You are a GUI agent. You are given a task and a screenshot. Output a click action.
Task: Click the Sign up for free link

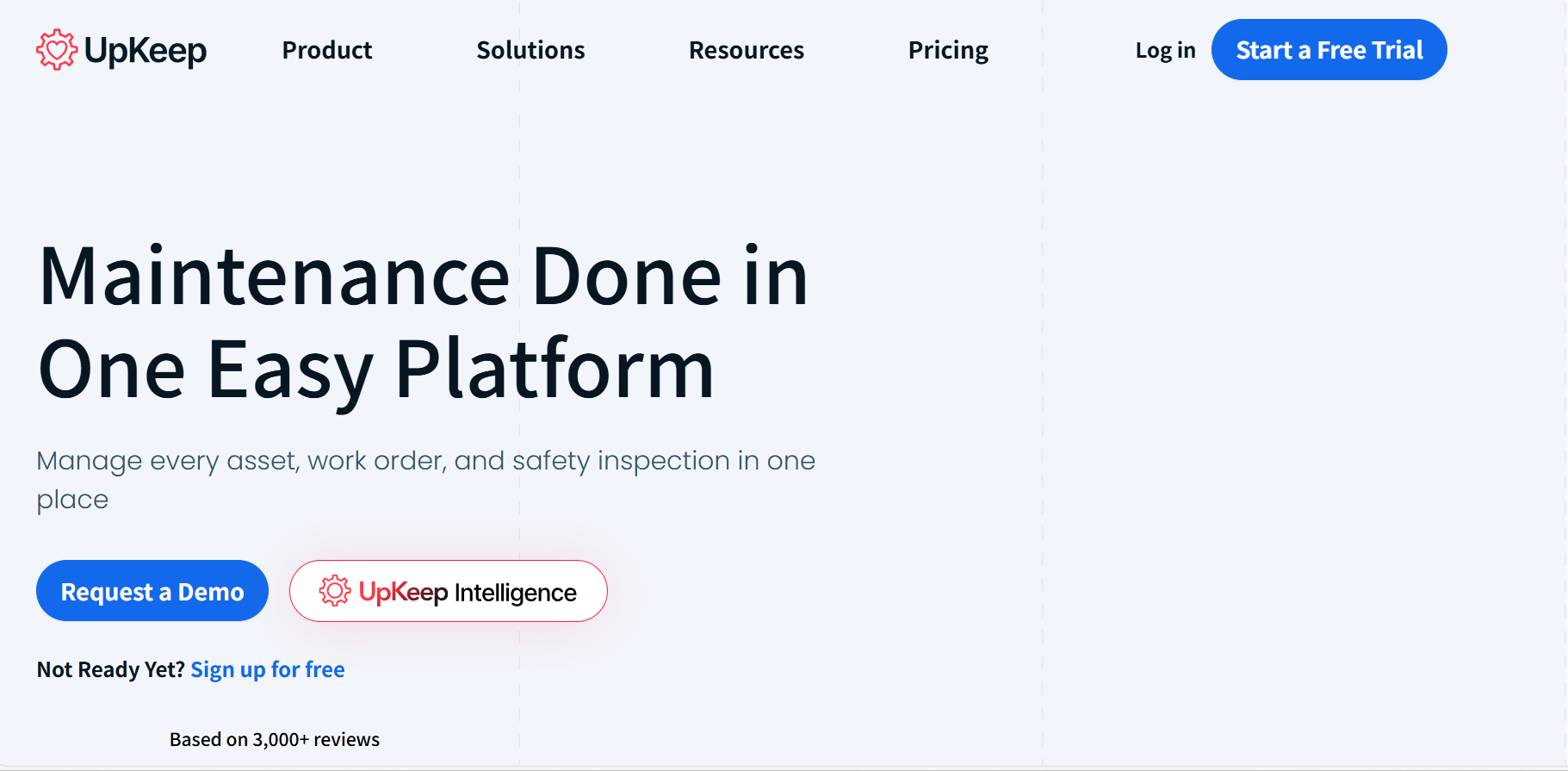[x=268, y=669]
